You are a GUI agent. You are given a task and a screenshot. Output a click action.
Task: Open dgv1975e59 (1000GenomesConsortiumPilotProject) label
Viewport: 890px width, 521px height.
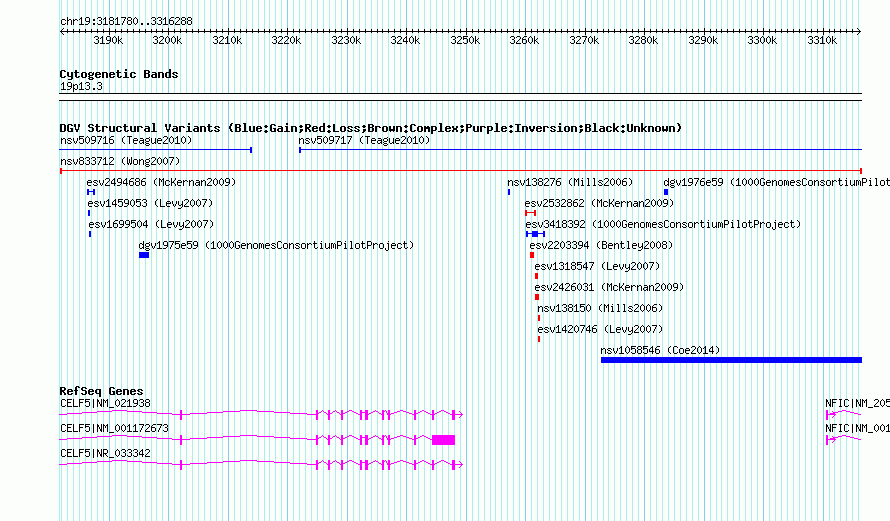[276, 245]
